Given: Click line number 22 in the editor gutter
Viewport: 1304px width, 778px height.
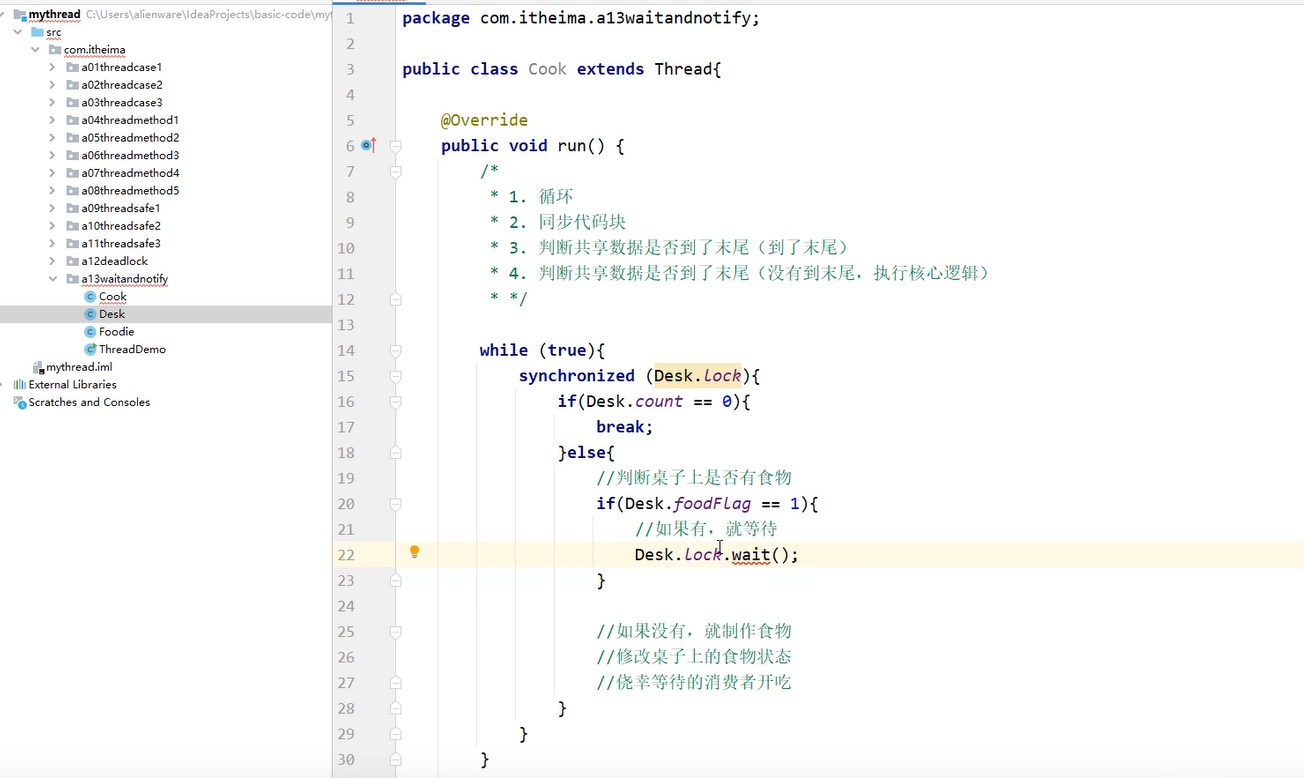Looking at the screenshot, I should (346, 555).
